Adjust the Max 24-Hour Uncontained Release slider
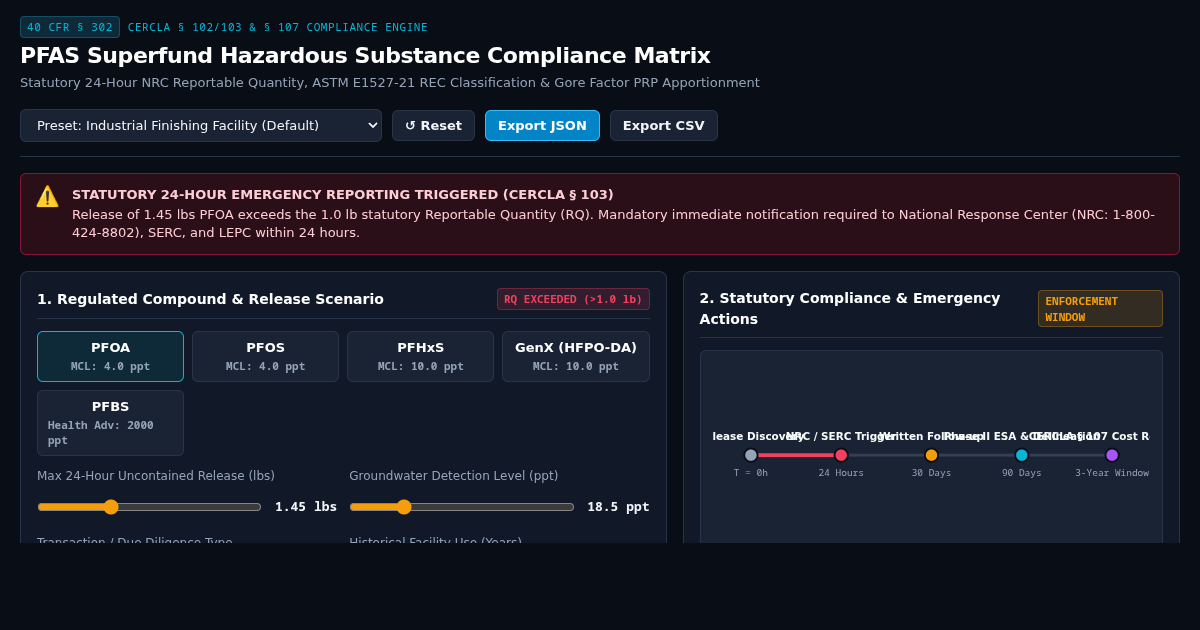Image resolution: width=1200 pixels, height=630 pixels. pos(149,507)
